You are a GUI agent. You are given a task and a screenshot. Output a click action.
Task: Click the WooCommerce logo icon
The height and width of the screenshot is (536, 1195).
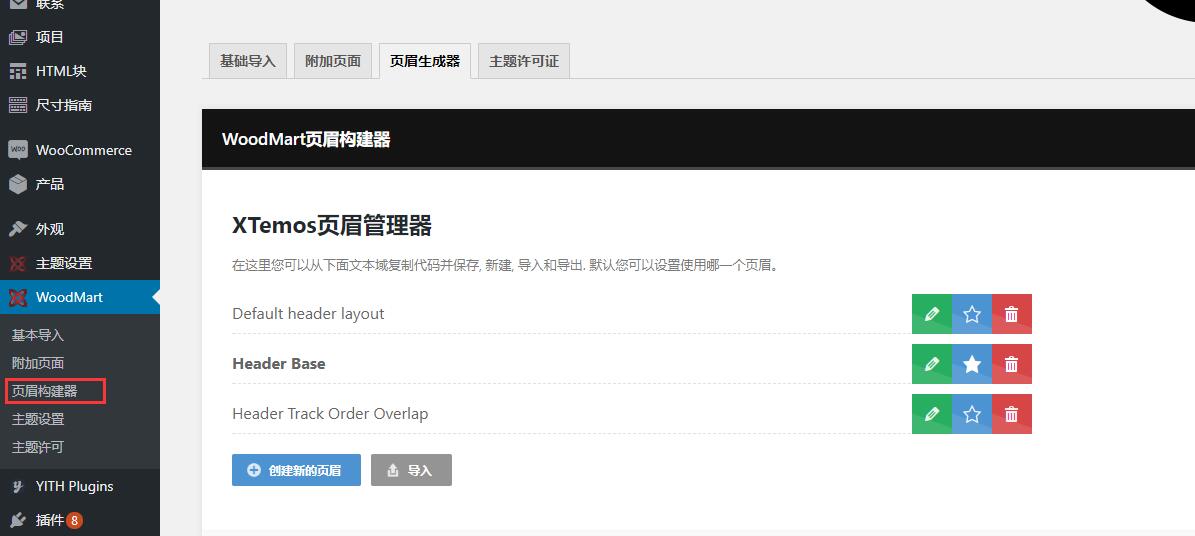18,149
